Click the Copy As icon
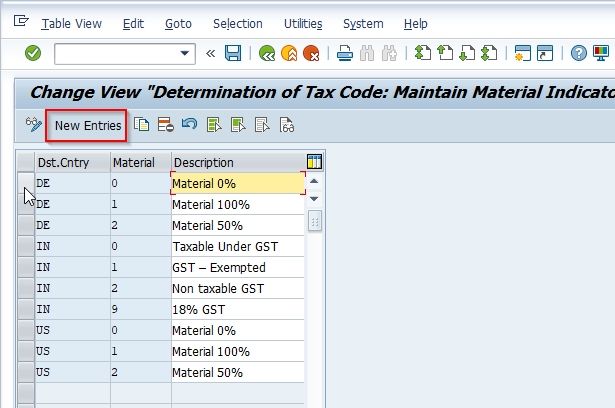Screen dimensions: 615x408 pos(142,125)
